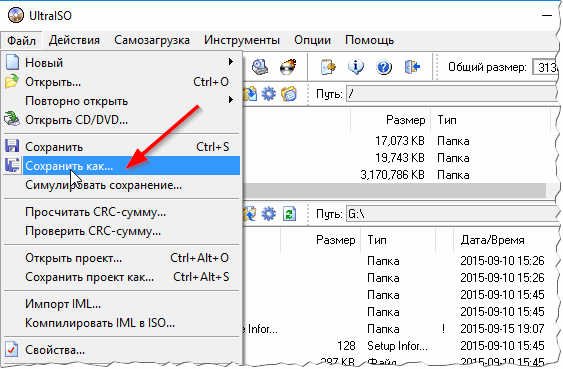Image resolution: width=563 pixels, height=369 pixels.
Task: Open Свойства... from the File menu
Action: [122, 350]
